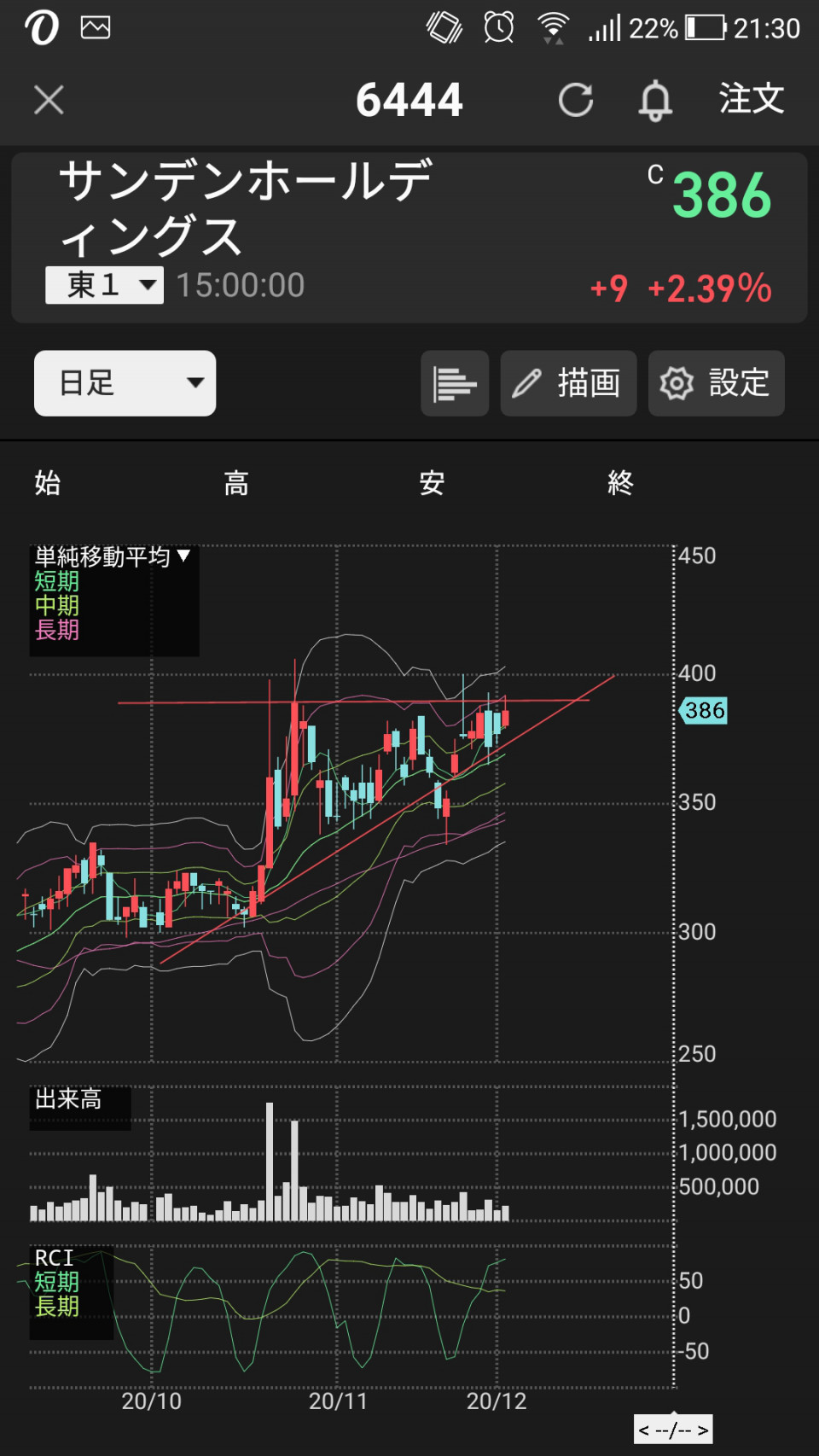Tap the image notification icon in status bar

pos(96,27)
